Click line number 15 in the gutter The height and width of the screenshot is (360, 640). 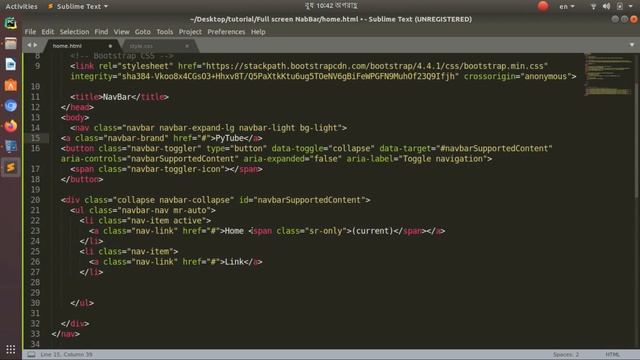[x=36, y=138]
